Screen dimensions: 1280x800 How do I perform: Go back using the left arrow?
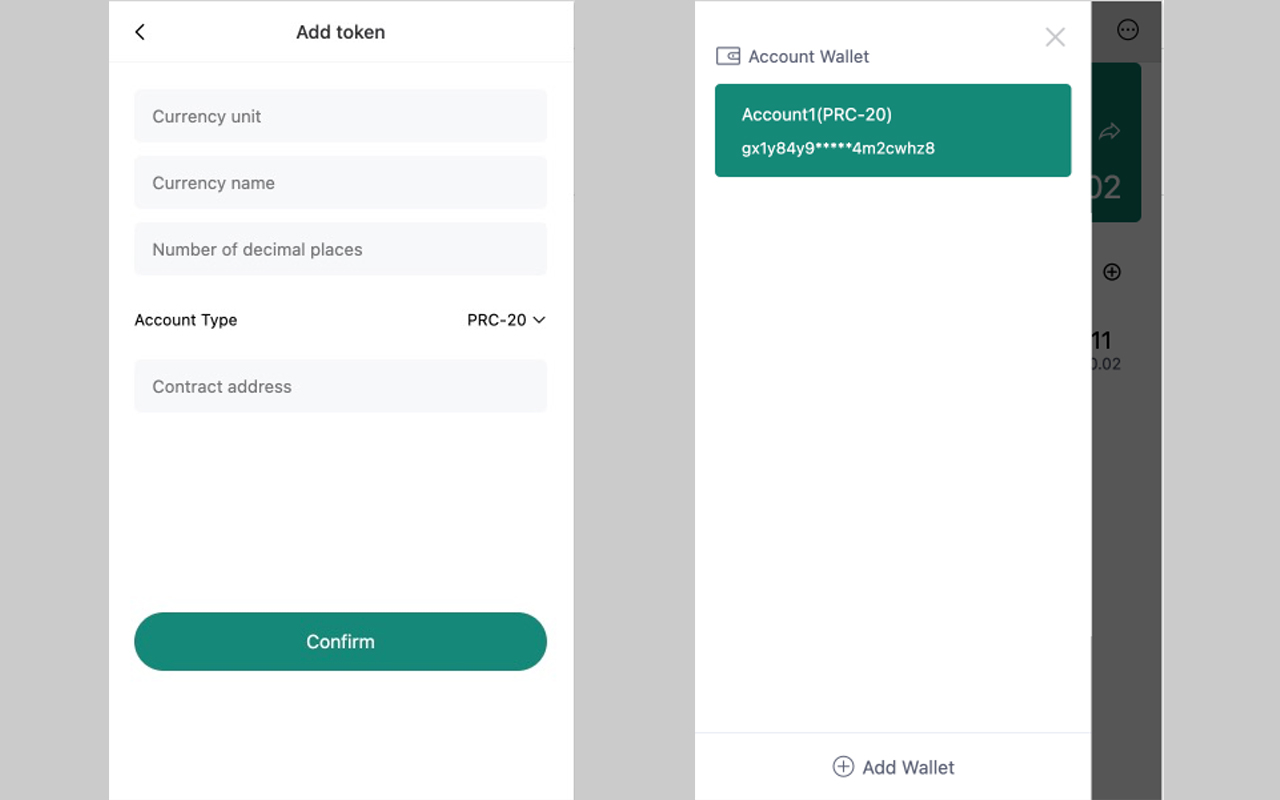click(x=140, y=32)
